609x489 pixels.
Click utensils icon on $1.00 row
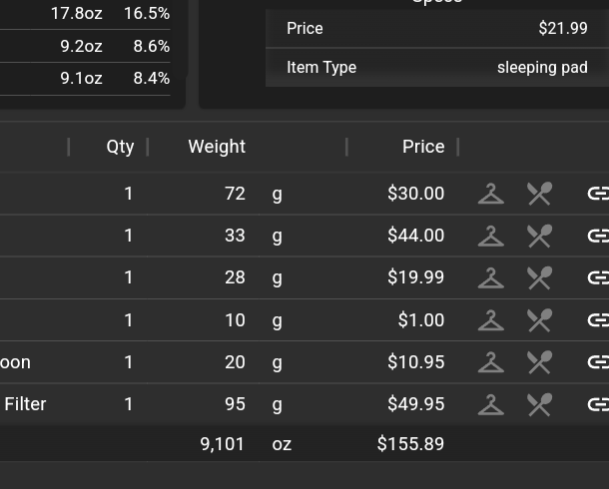pyautogui.click(x=539, y=320)
